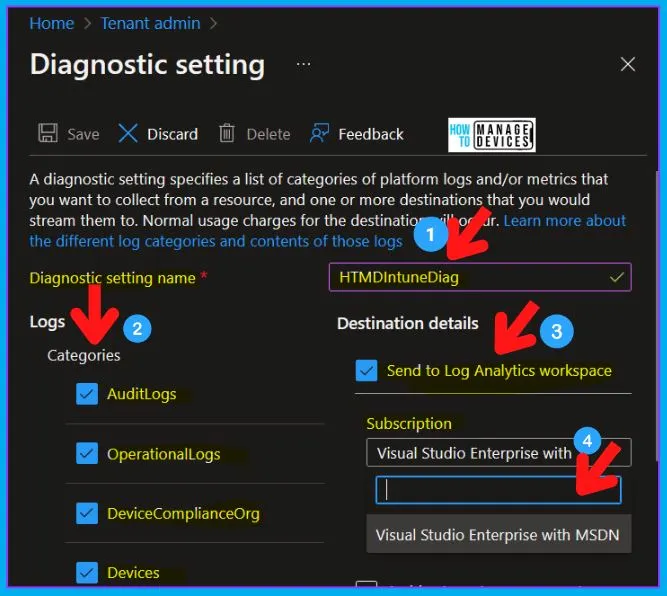Uncheck the Devices checkbox
This screenshot has height=596, width=667.
(87, 573)
